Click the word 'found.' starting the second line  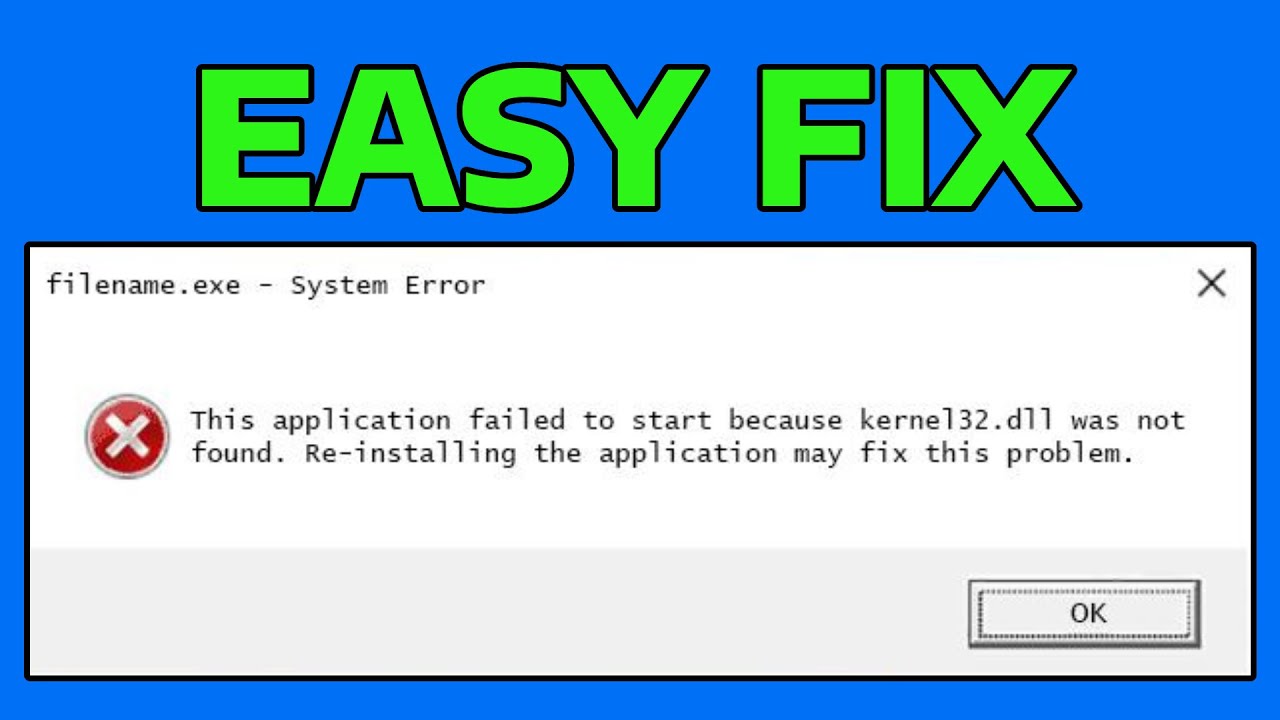[240, 453]
